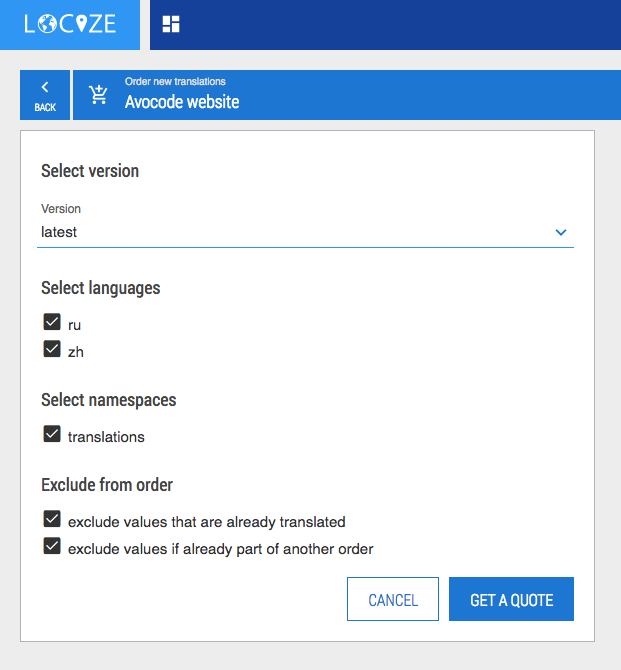Click the Select languages heading
The width and height of the screenshot is (621, 670).
click(x=100, y=288)
